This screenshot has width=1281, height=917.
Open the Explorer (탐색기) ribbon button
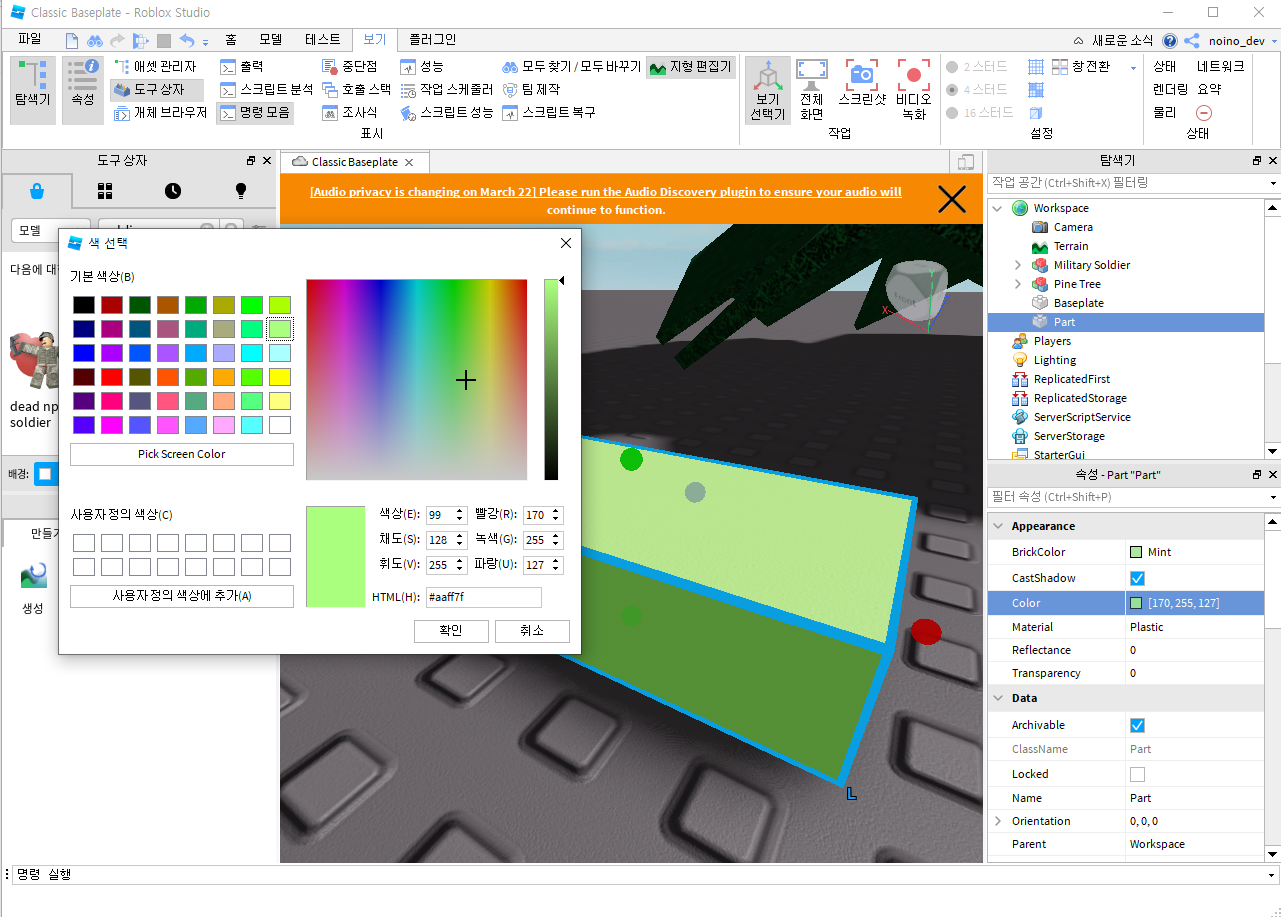[32, 90]
